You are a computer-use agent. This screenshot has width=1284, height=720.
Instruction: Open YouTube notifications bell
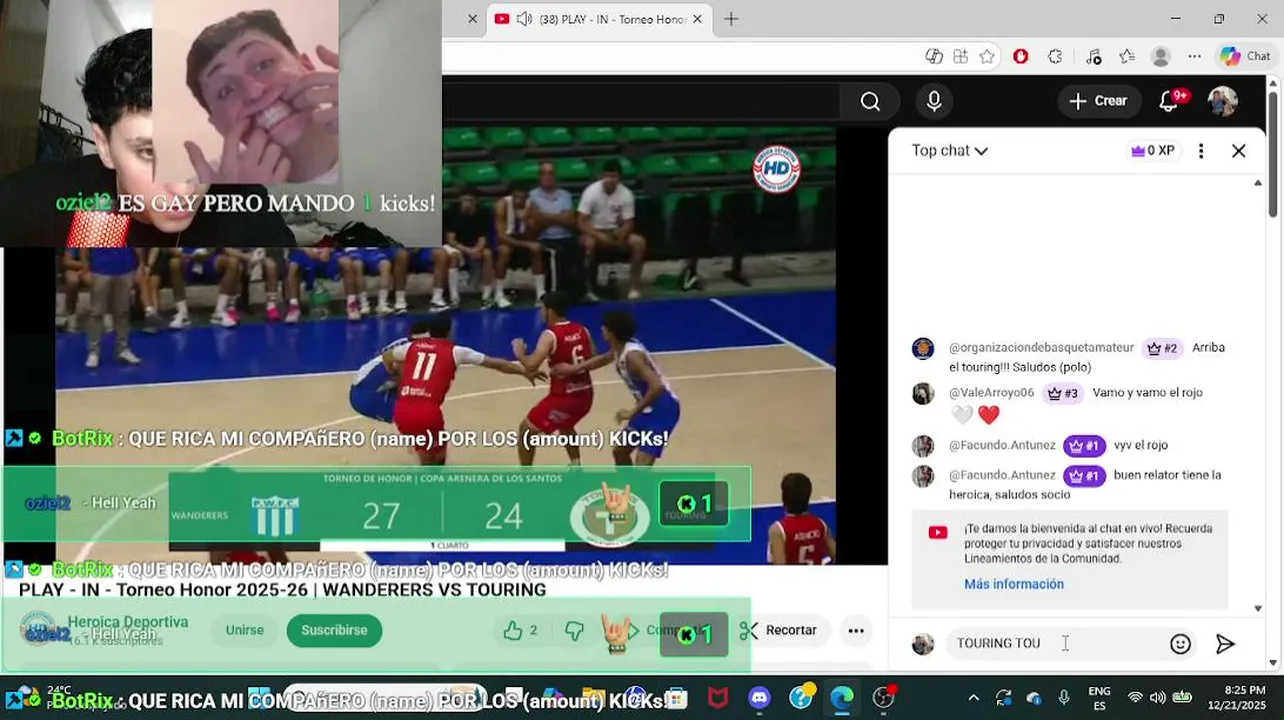coord(1168,101)
